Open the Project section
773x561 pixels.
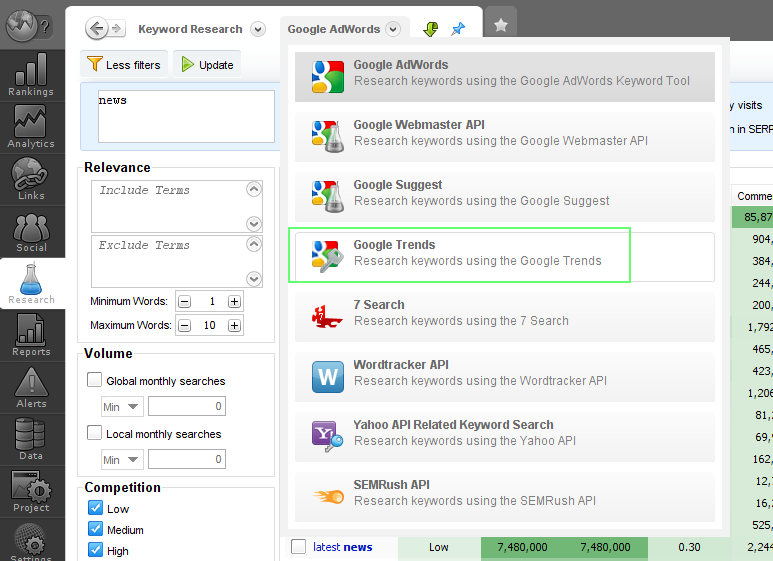[31, 491]
